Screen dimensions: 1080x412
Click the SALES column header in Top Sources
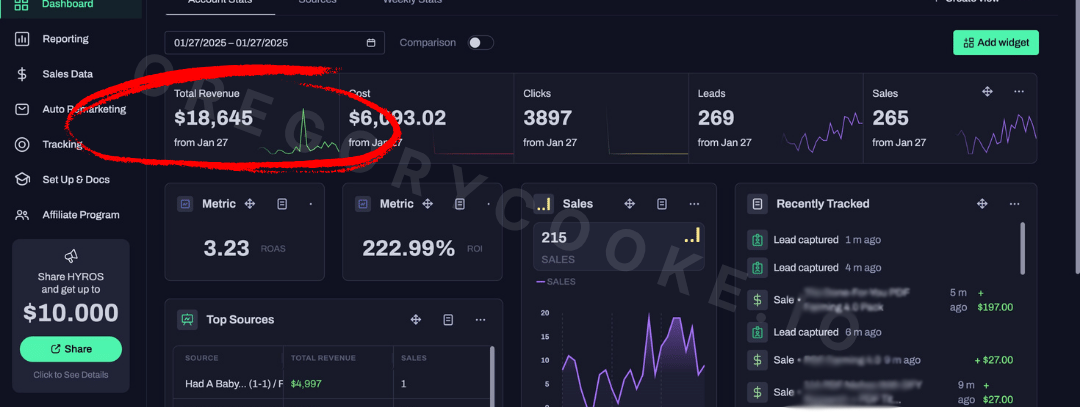coord(413,358)
